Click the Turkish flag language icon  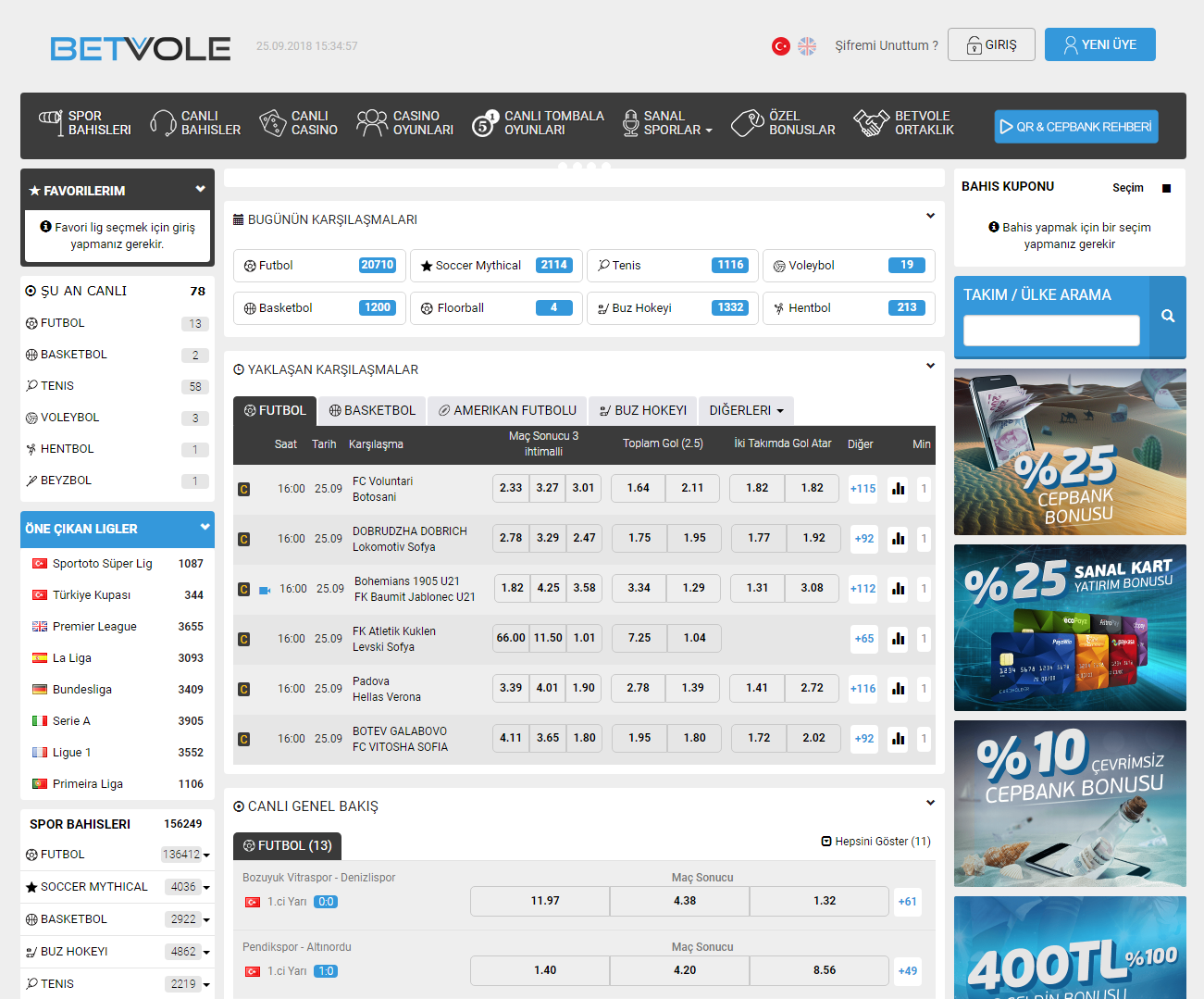781,45
